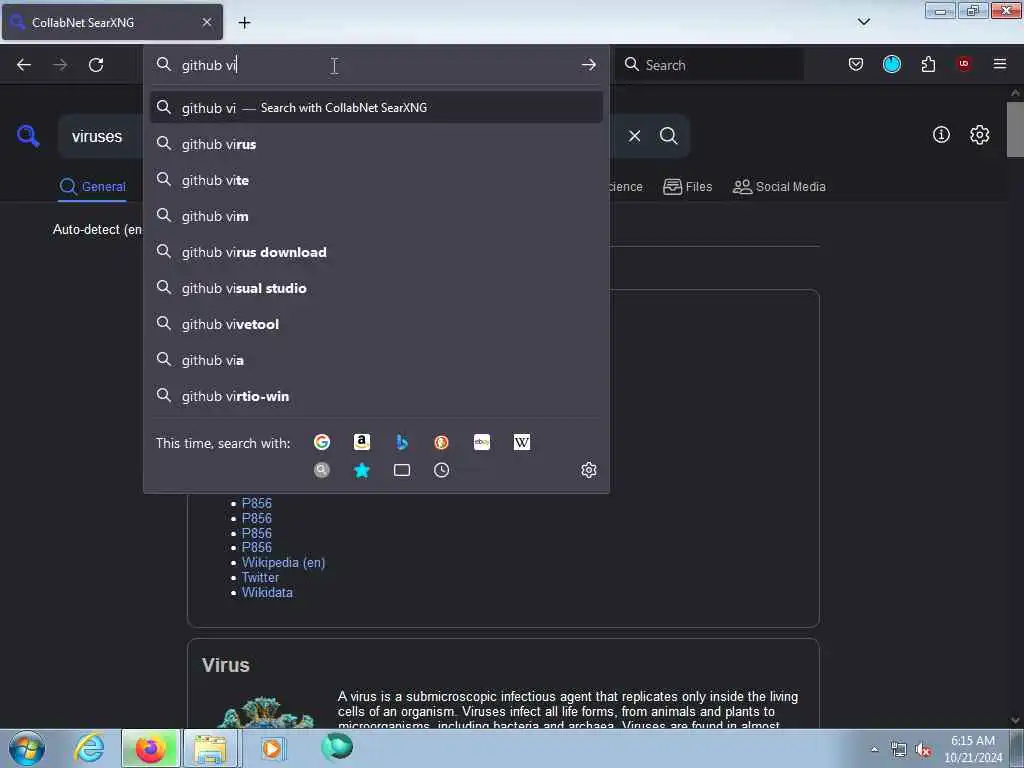Launch Internet Explorer from the taskbar
The height and width of the screenshot is (768, 1024).
(89, 748)
